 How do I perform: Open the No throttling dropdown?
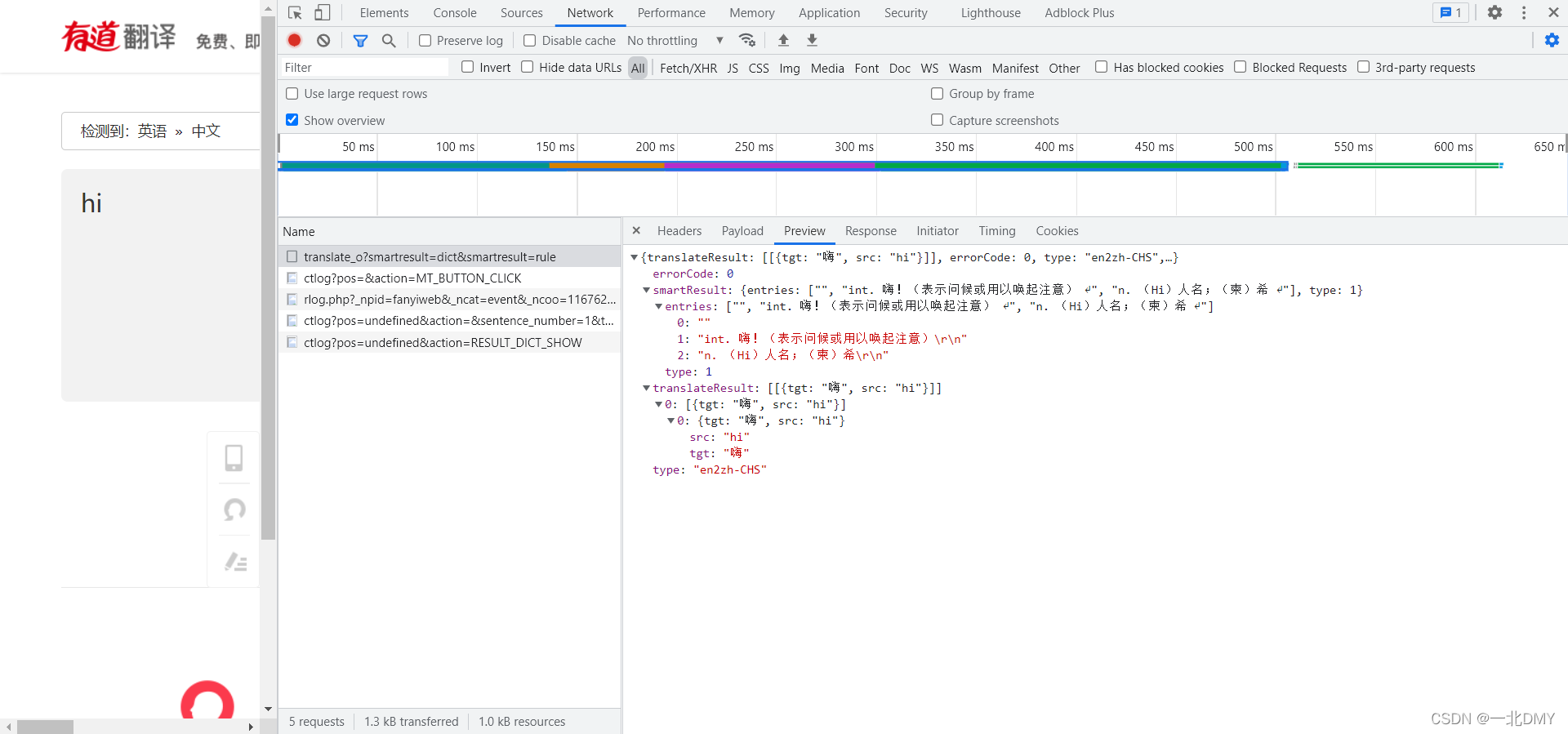pos(675,40)
